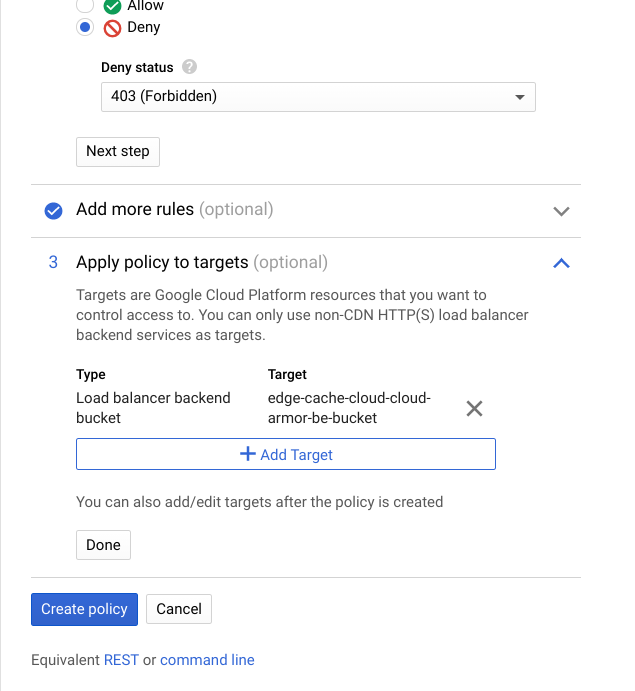
Task: Click the plus icon on Add Target
Action: point(248,454)
